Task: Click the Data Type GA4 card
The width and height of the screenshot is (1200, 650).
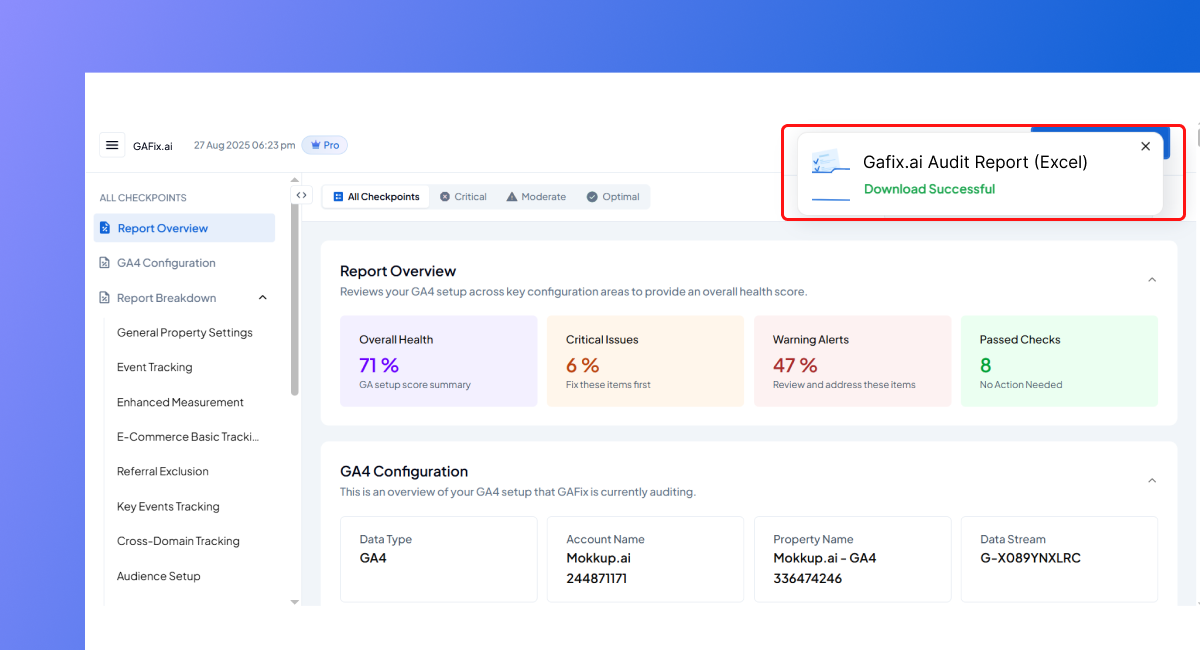Action: pyautogui.click(x=438, y=559)
